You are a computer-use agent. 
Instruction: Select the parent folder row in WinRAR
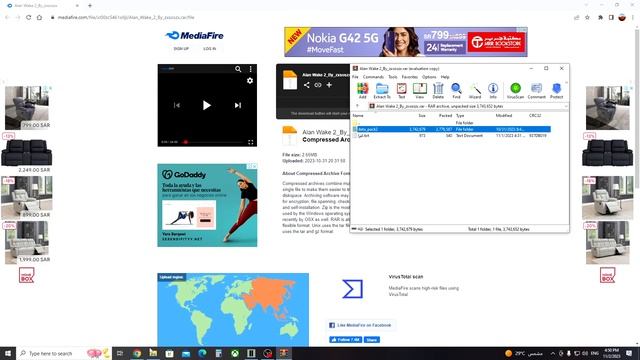coord(451,122)
